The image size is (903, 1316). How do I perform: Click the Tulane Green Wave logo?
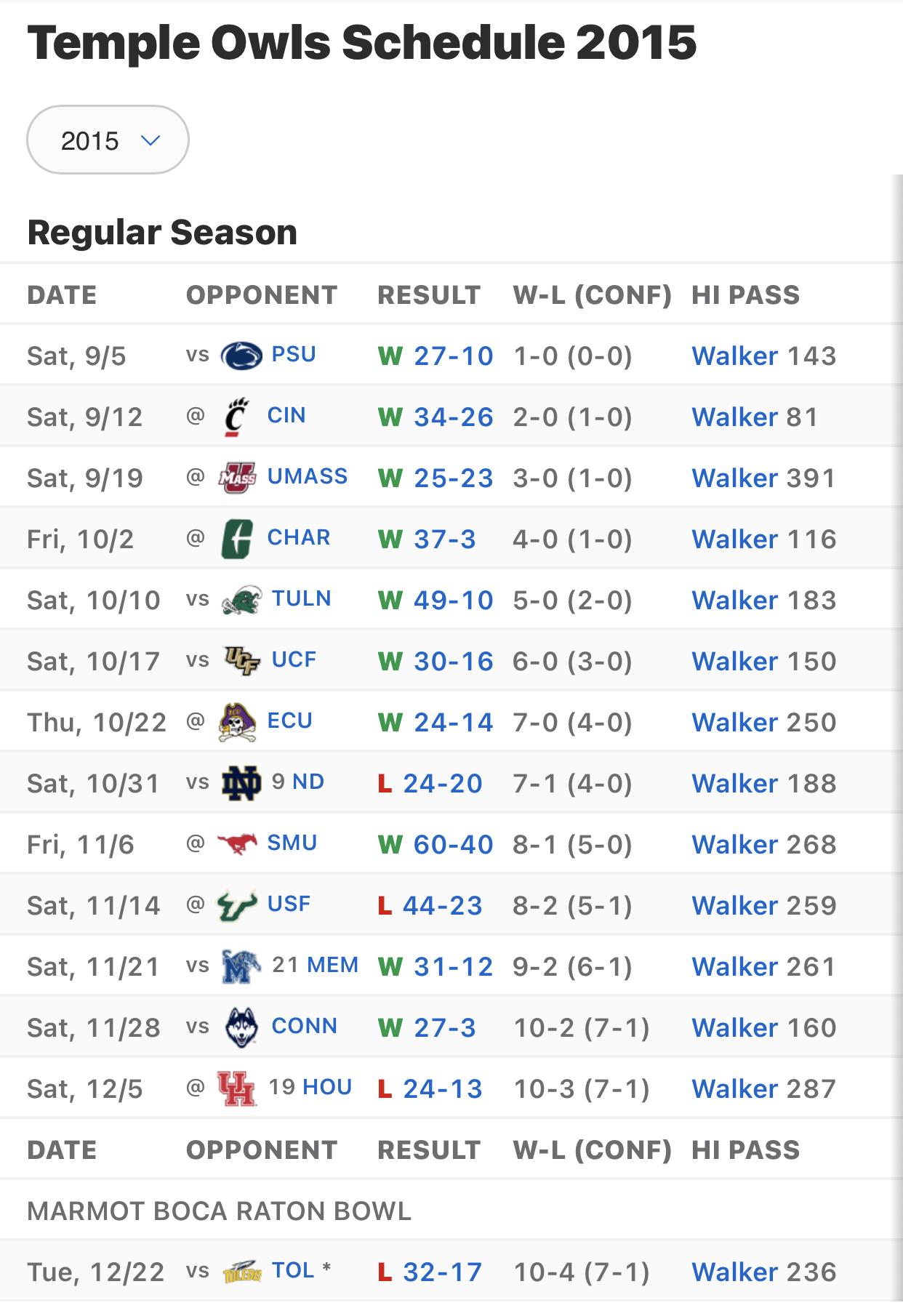click(241, 600)
